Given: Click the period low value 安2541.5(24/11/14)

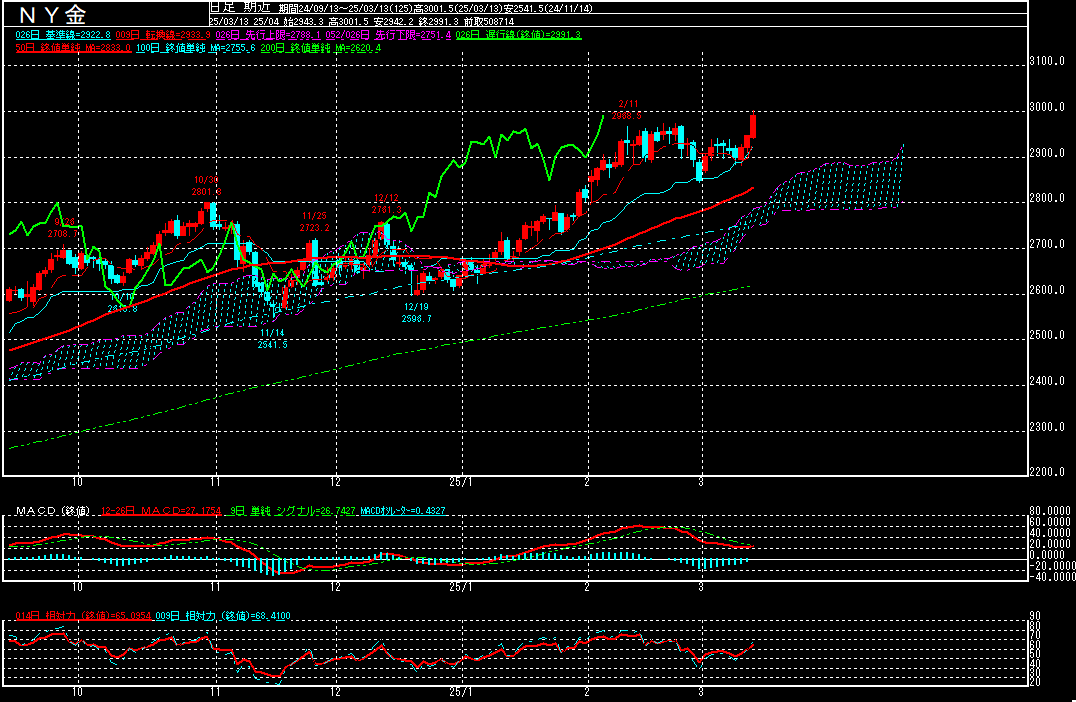Looking at the screenshot, I should 548,9.
